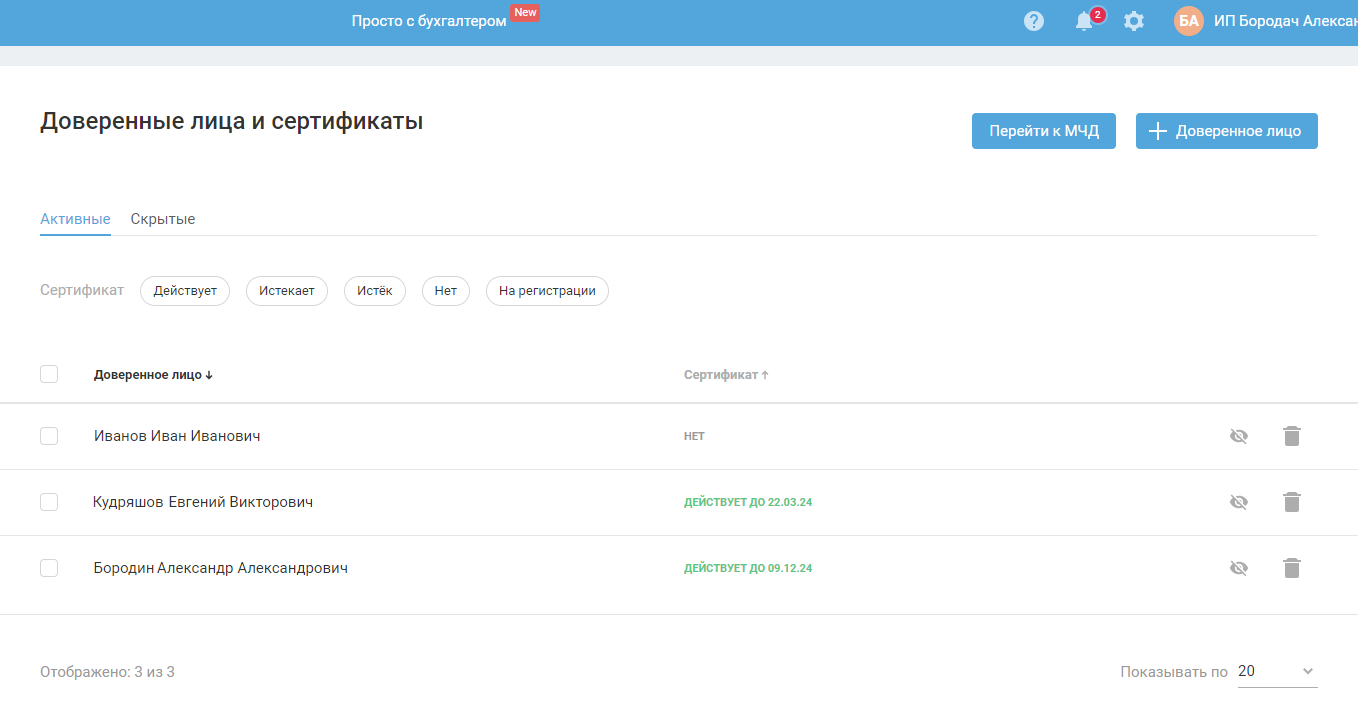Sort by Сертификат column header
Image resolution: width=1358 pixels, height=724 pixels.
(x=726, y=375)
